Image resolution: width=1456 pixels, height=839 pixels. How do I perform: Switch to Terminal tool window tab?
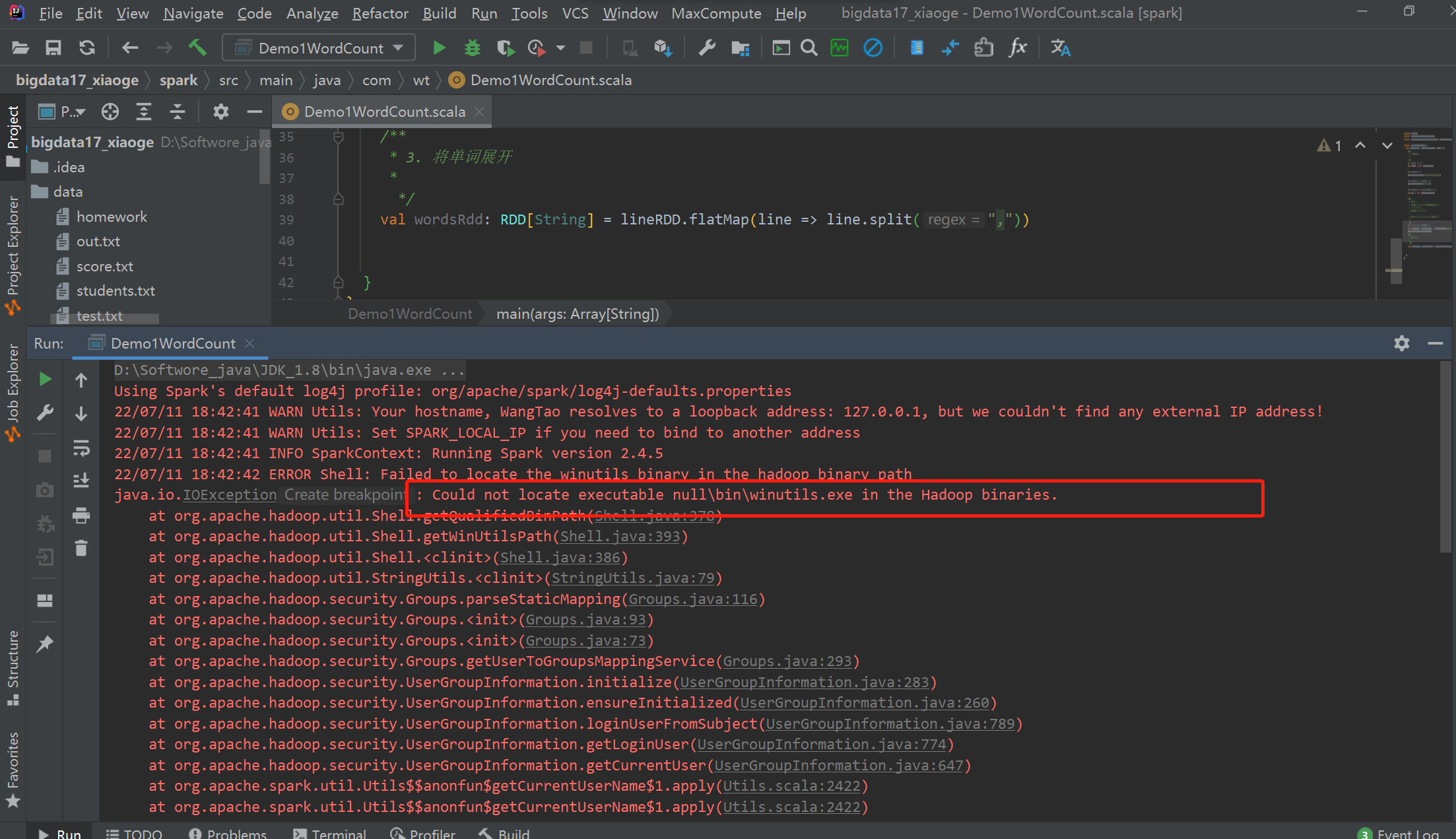(329, 833)
